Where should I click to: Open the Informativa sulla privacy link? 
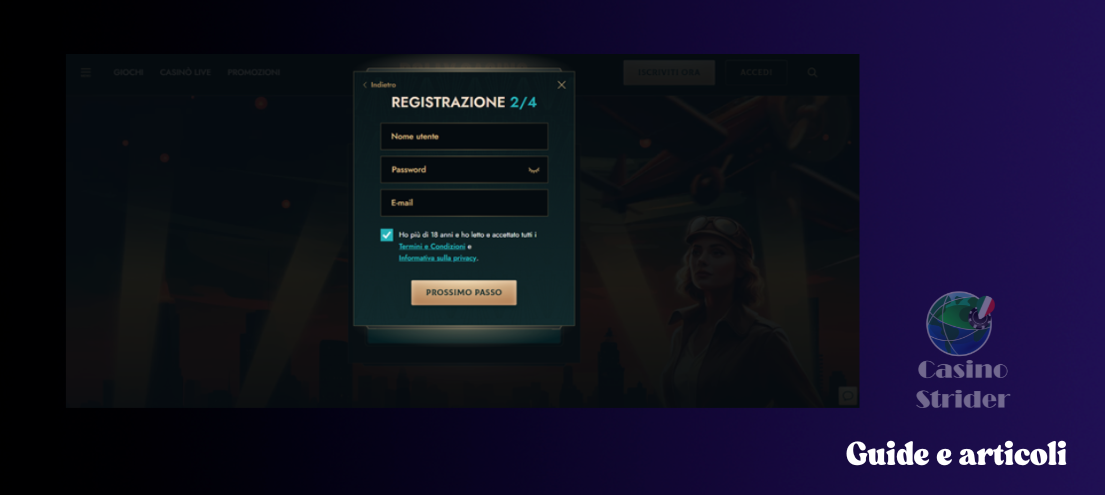[438, 258]
